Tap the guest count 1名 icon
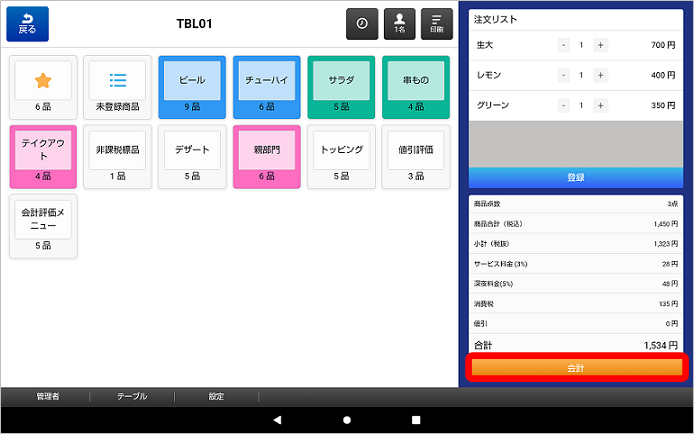The height and width of the screenshot is (434, 694). click(399, 24)
